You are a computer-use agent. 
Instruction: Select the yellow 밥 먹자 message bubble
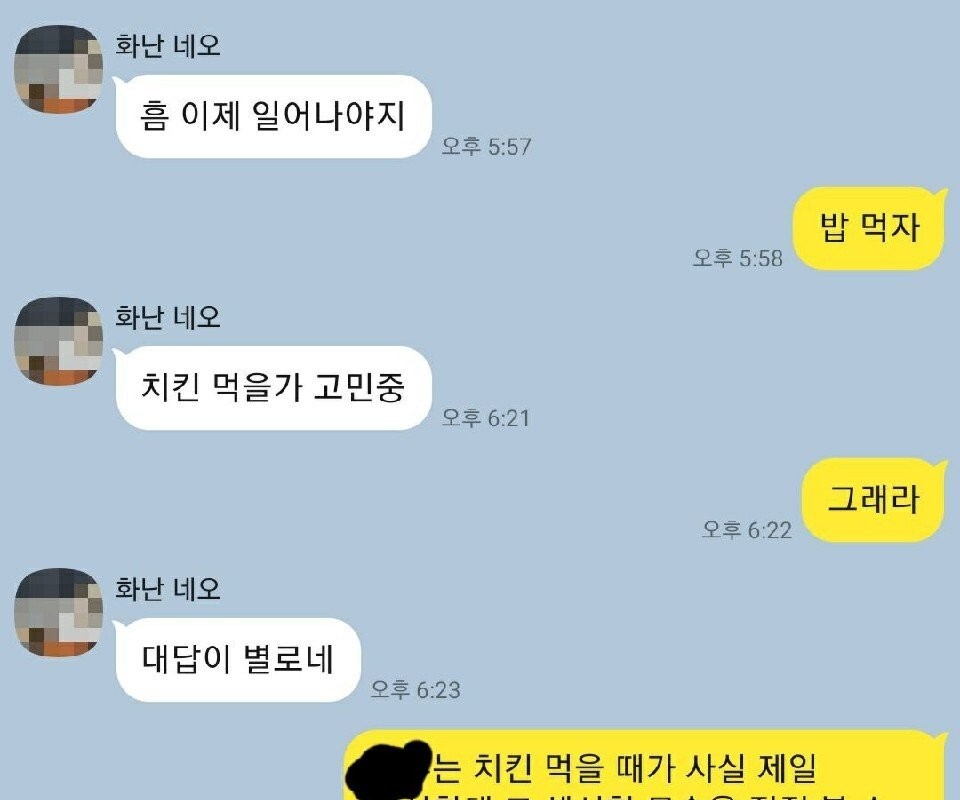pyautogui.click(x=869, y=228)
